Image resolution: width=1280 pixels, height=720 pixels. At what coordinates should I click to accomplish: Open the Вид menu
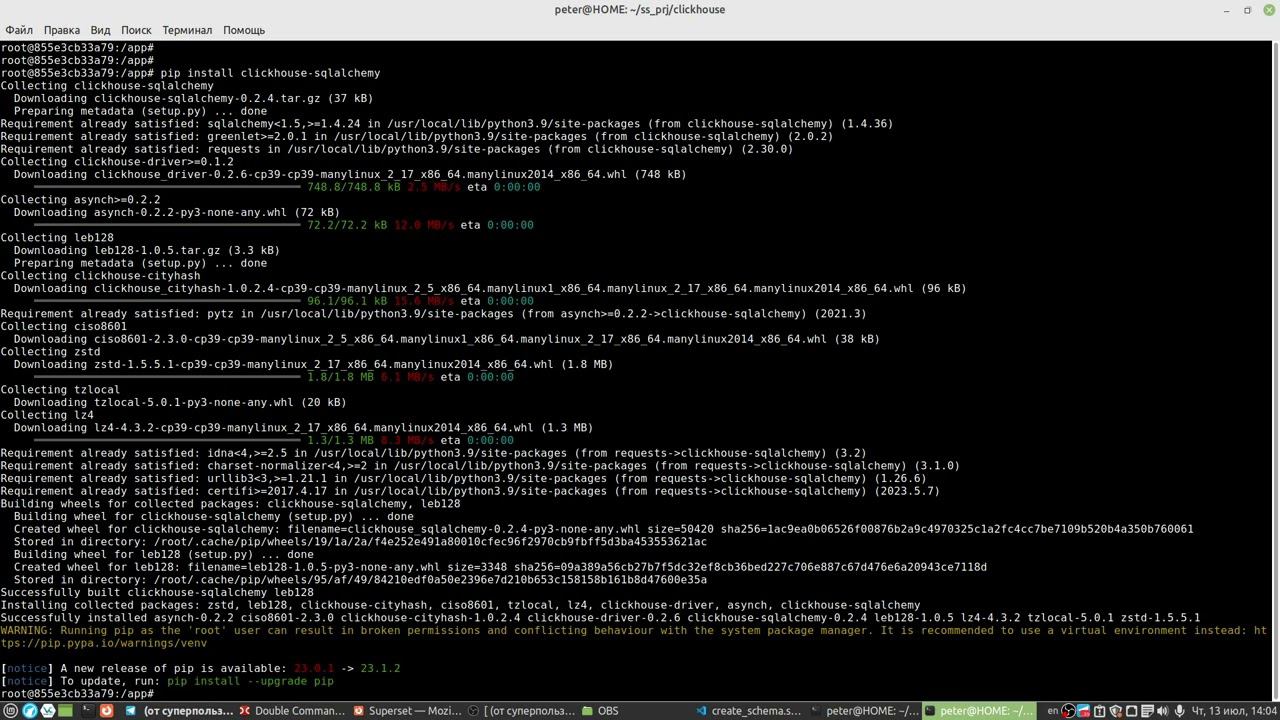point(100,30)
